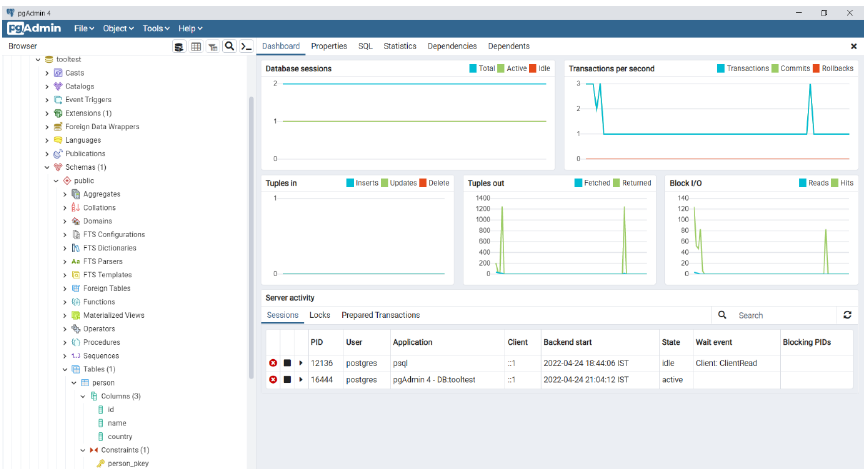868x469 pixels.
Task: Collapse the Schemas (1) node
Action: tap(47, 167)
